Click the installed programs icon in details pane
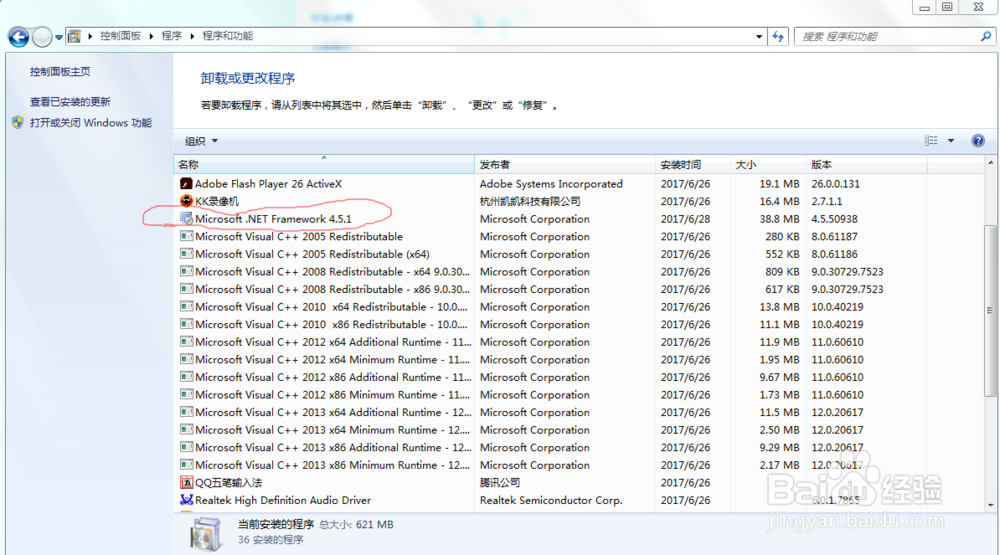Screen dimensions: 1000x555 (x=205, y=533)
